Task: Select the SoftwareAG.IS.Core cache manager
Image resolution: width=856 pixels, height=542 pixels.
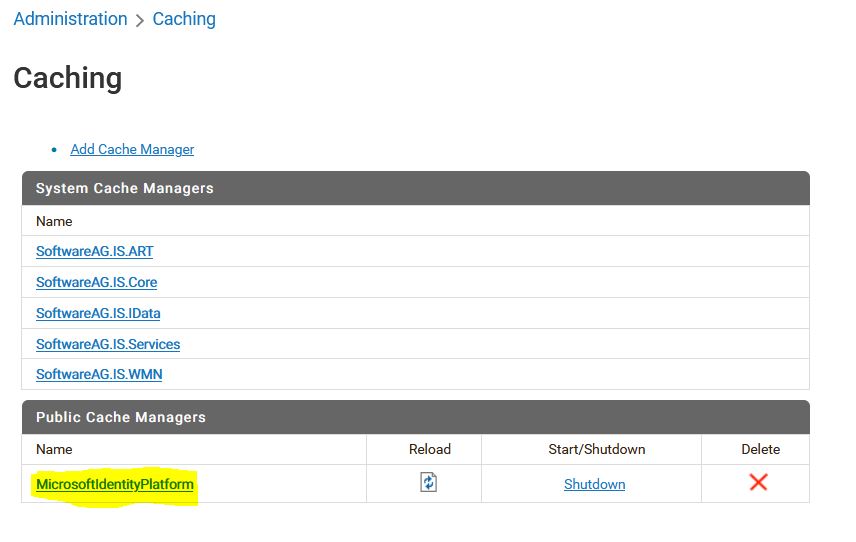Action: click(97, 282)
